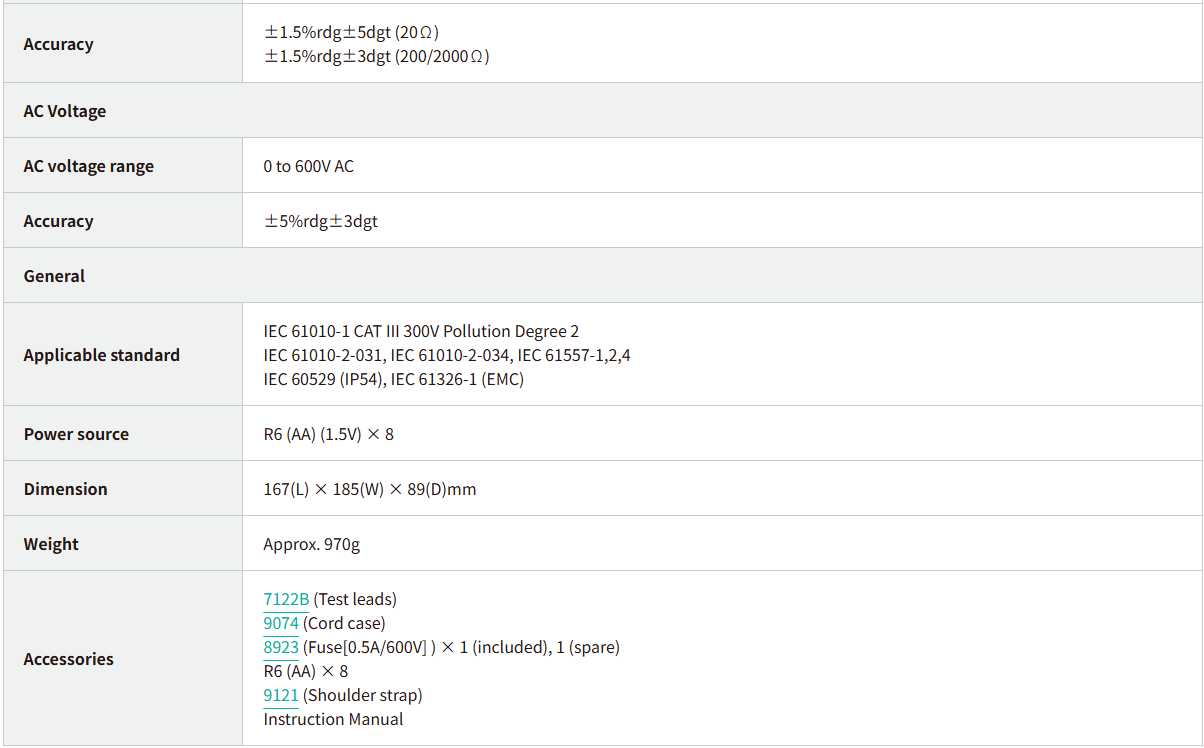
Task: Click the 8923 fuse link
Action: point(281,647)
